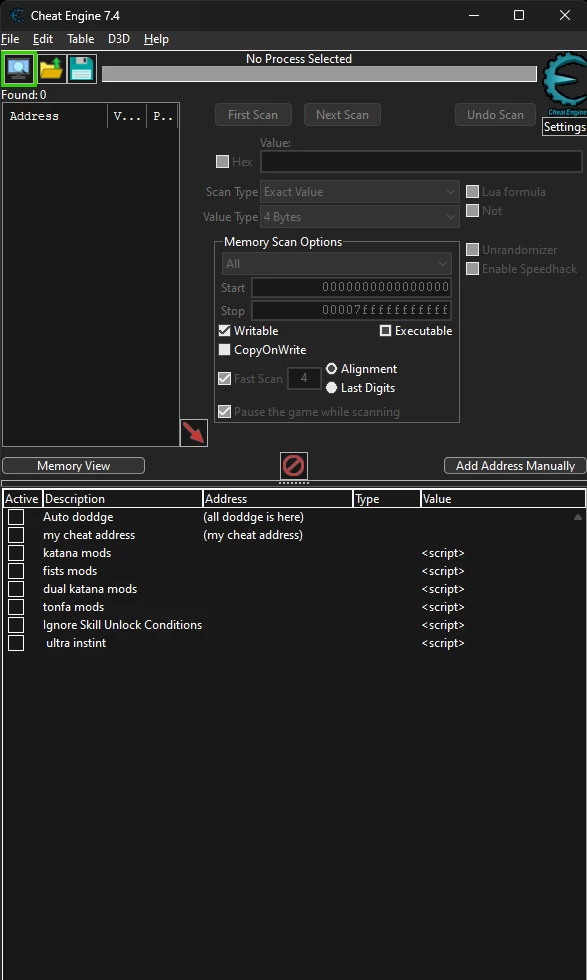Viewport: 587px width, 980px height.
Task: Click the scan Value input field
Action: pyautogui.click(x=421, y=162)
